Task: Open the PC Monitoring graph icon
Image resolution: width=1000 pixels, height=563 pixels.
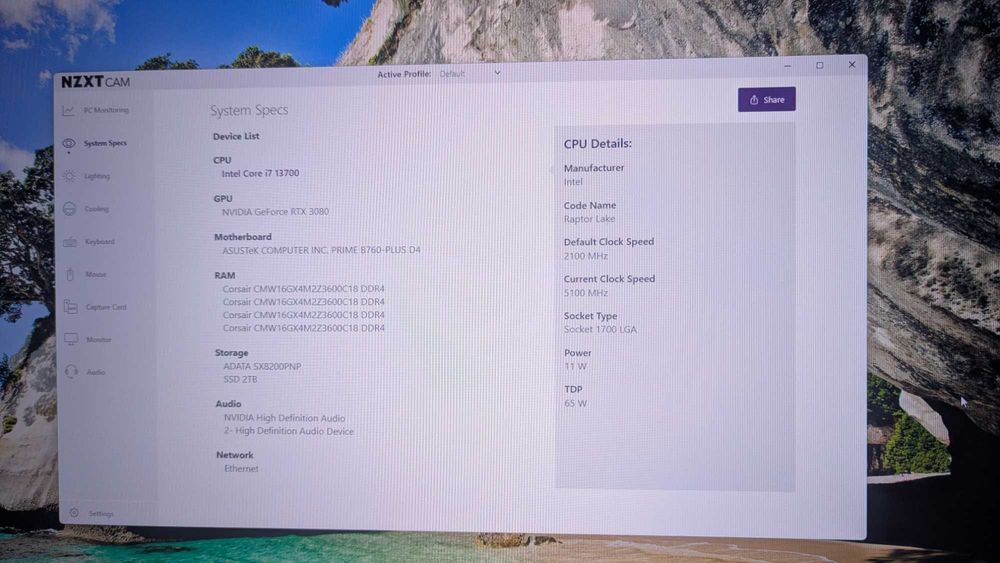Action: pos(68,110)
